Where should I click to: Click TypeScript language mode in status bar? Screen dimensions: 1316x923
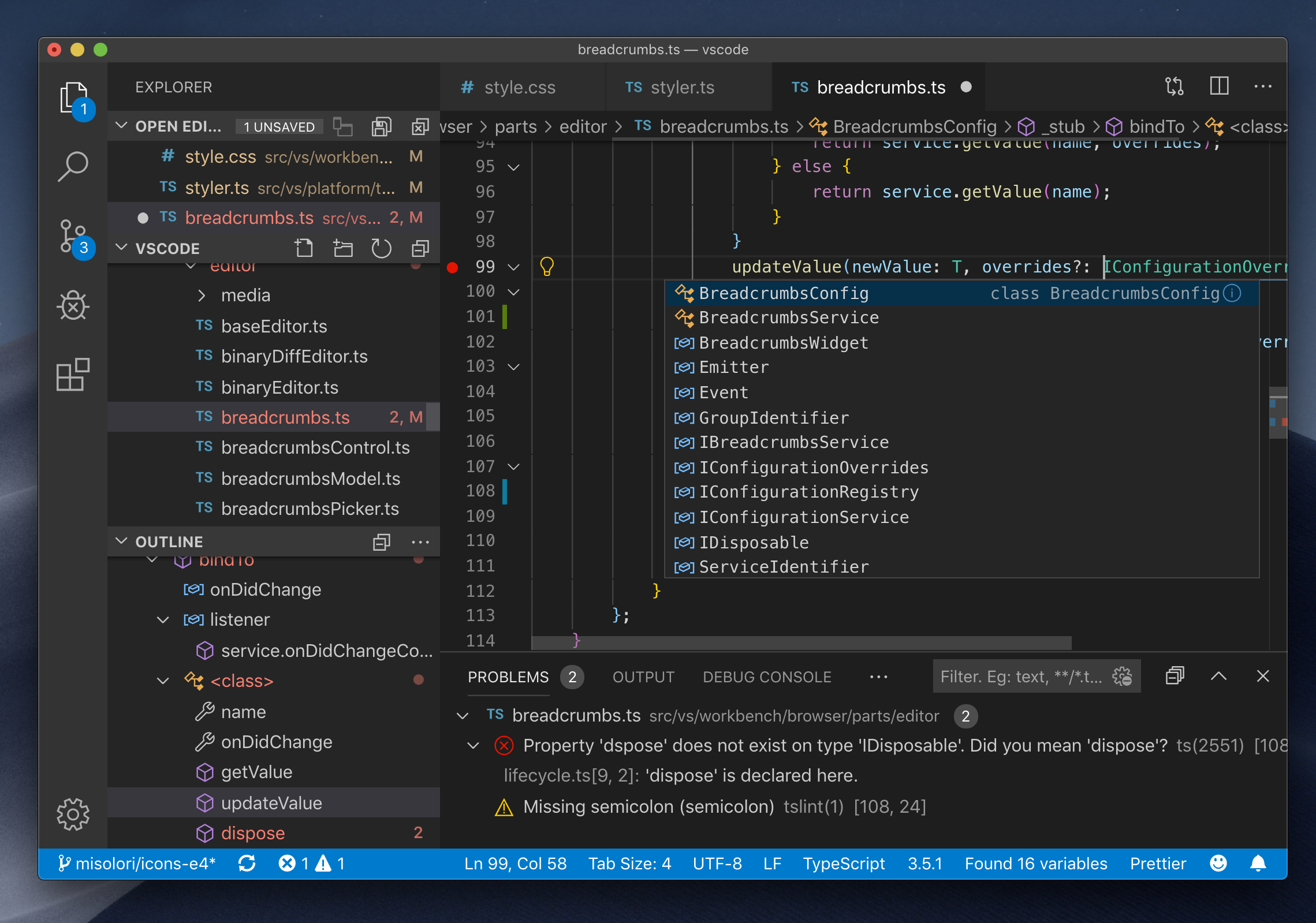point(844,863)
